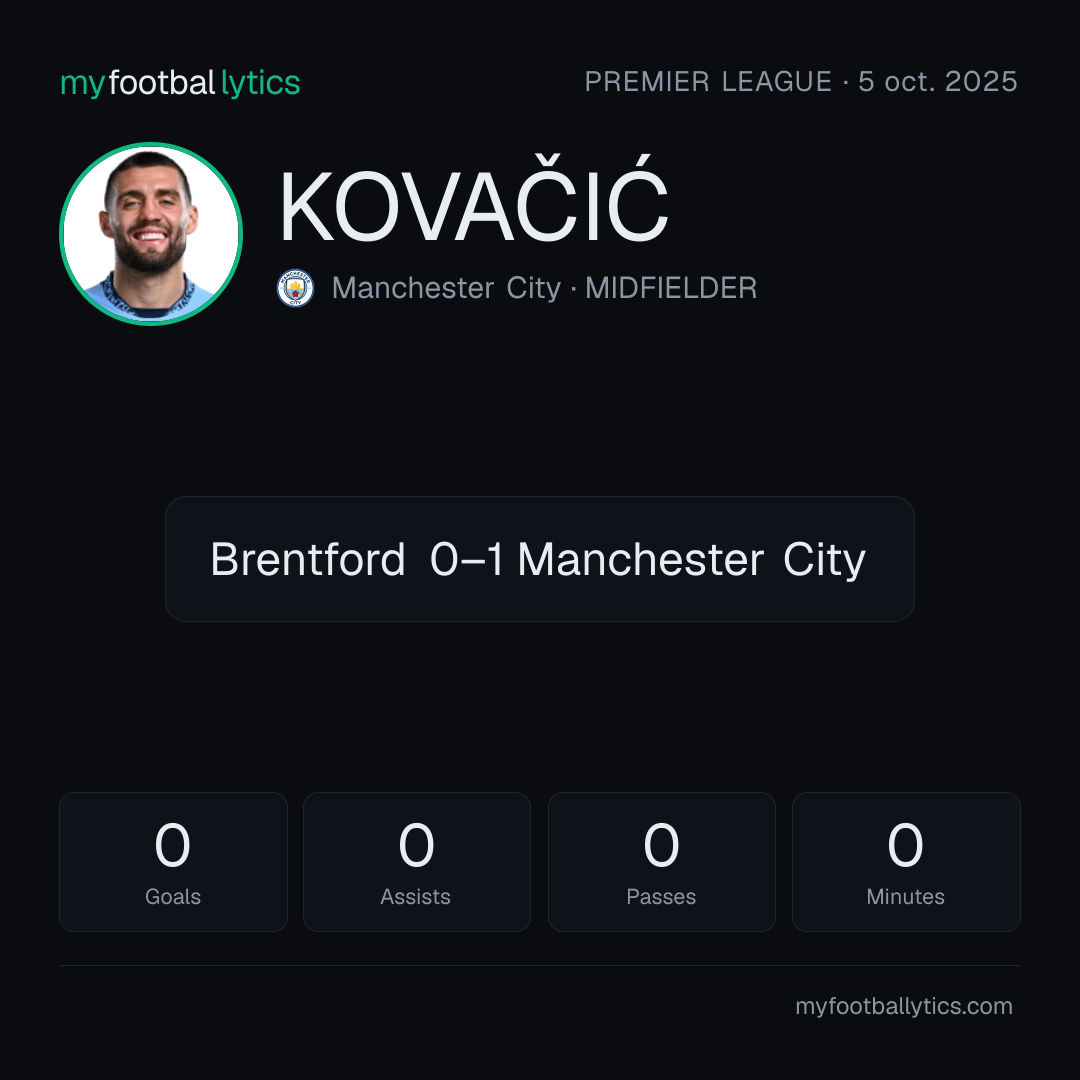Viewport: 1080px width, 1080px height.
Task: Click the Goals value number
Action: tap(172, 845)
